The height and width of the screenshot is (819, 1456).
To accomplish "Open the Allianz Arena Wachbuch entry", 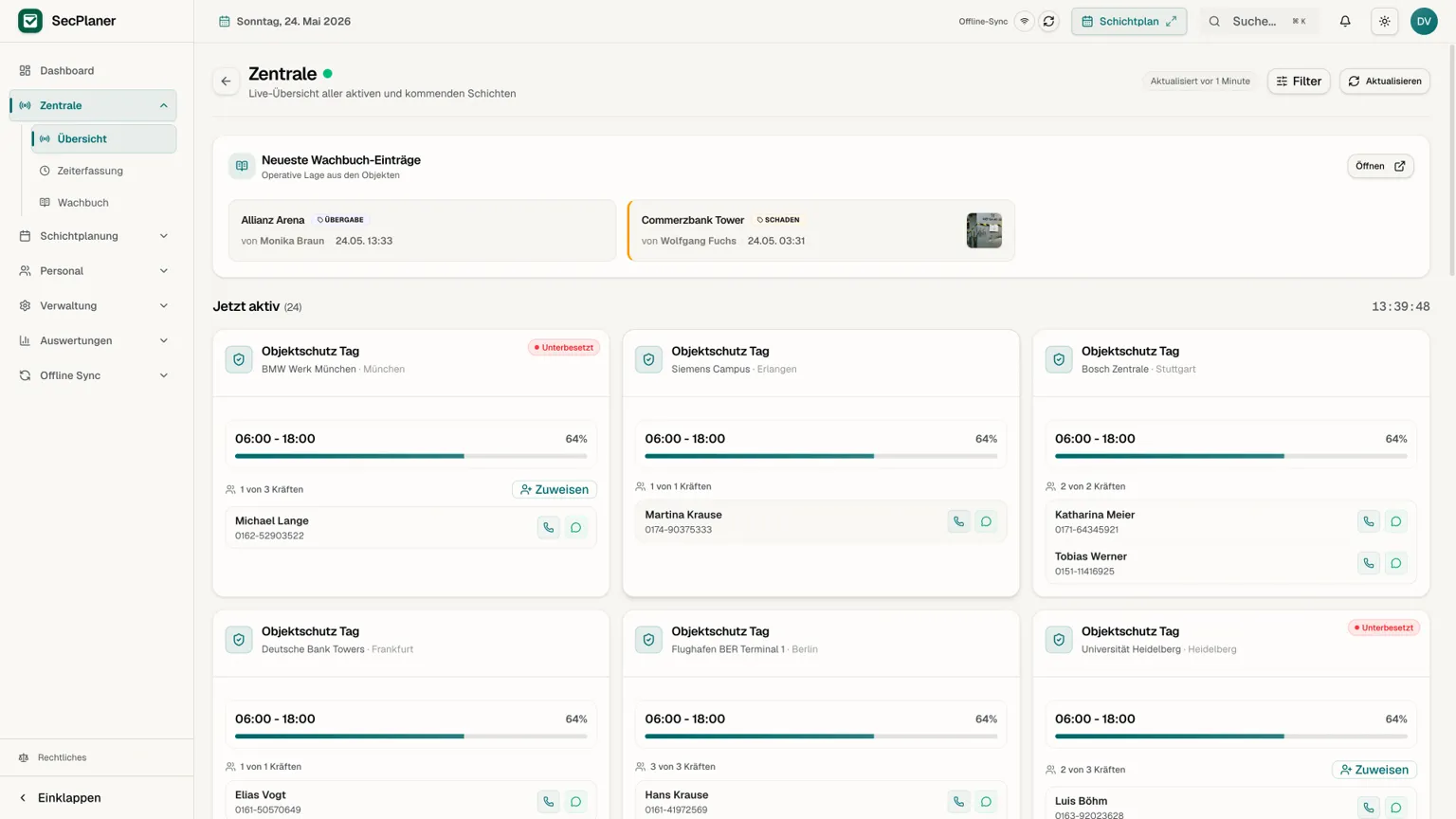I will [x=422, y=230].
